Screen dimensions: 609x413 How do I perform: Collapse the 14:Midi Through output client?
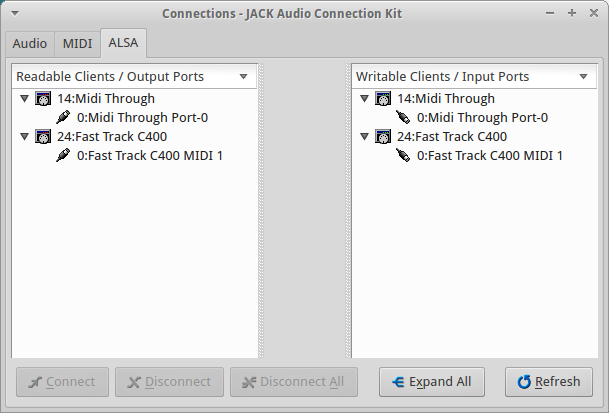(x=24, y=99)
